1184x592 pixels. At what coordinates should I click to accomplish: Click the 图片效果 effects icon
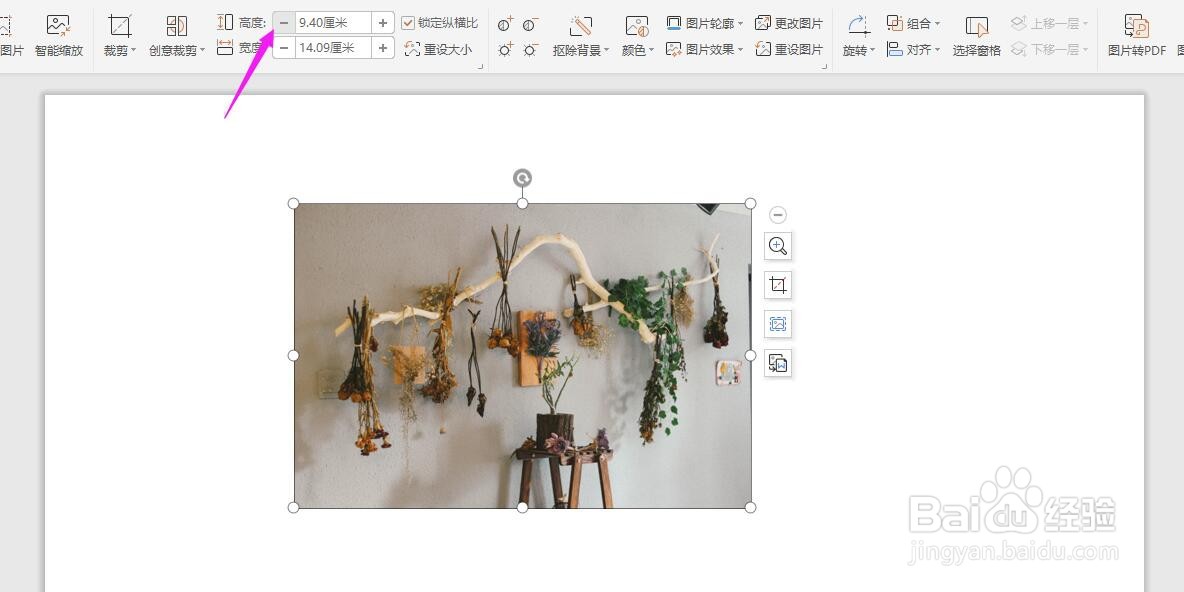[x=674, y=49]
